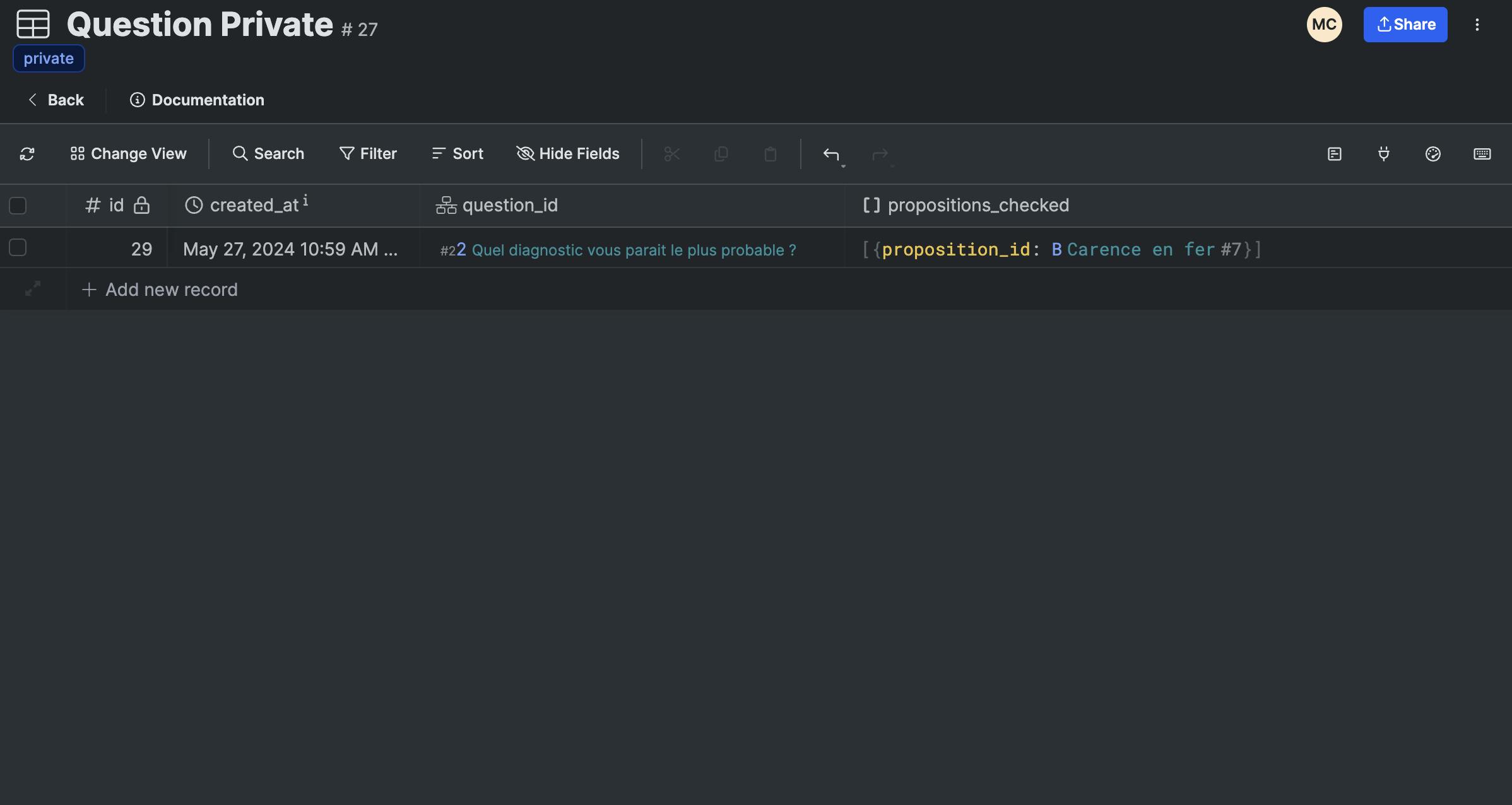
Task: Select the May 27, 2024 10:59 AM cell
Action: (293, 248)
